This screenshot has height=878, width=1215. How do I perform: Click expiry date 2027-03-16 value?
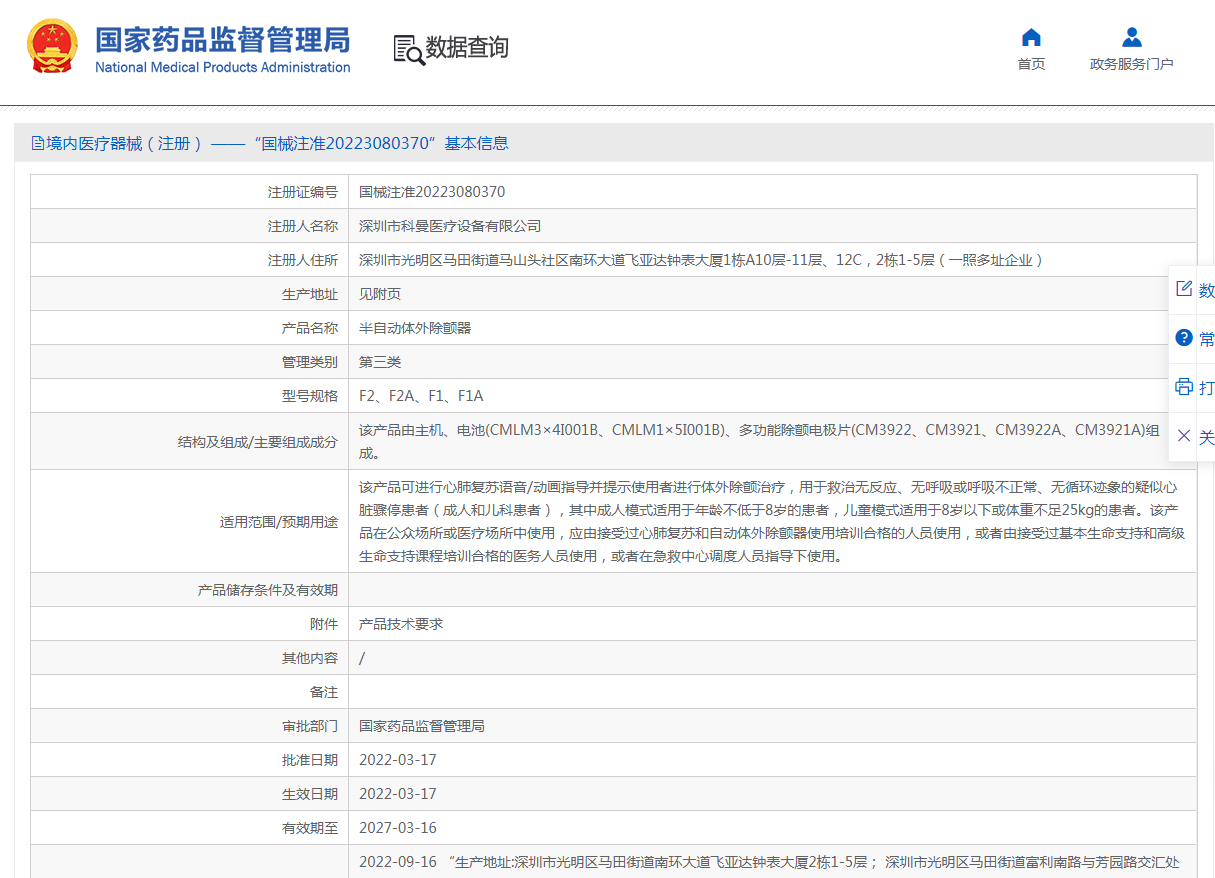coord(398,828)
